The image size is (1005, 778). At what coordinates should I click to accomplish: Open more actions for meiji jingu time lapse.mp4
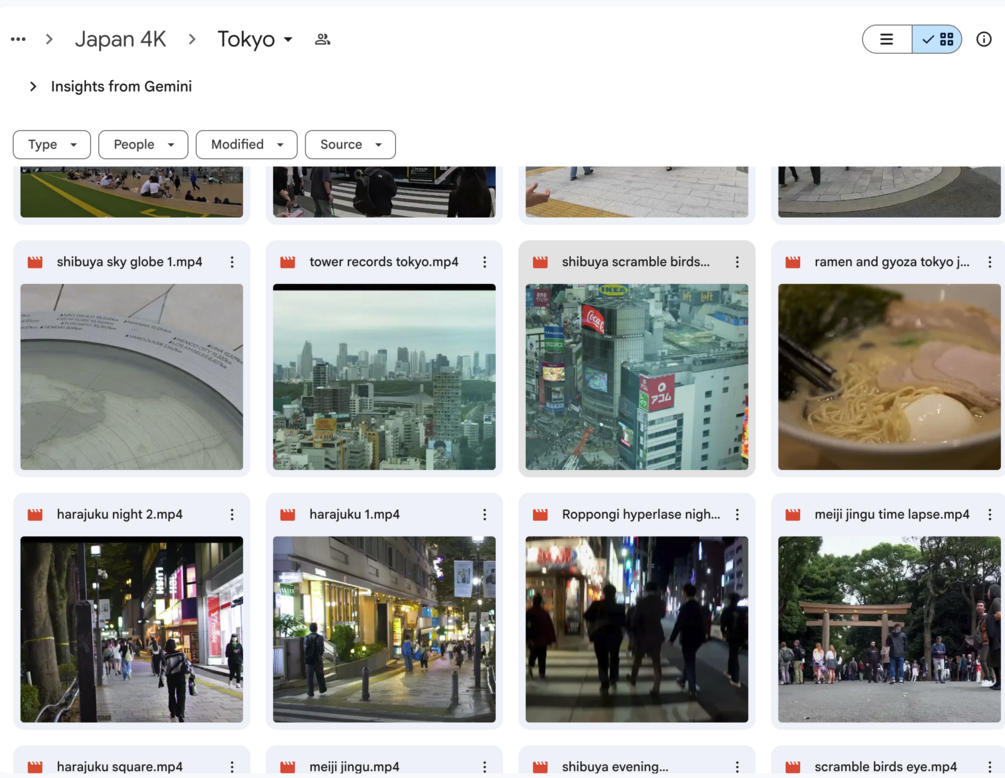[990, 515]
